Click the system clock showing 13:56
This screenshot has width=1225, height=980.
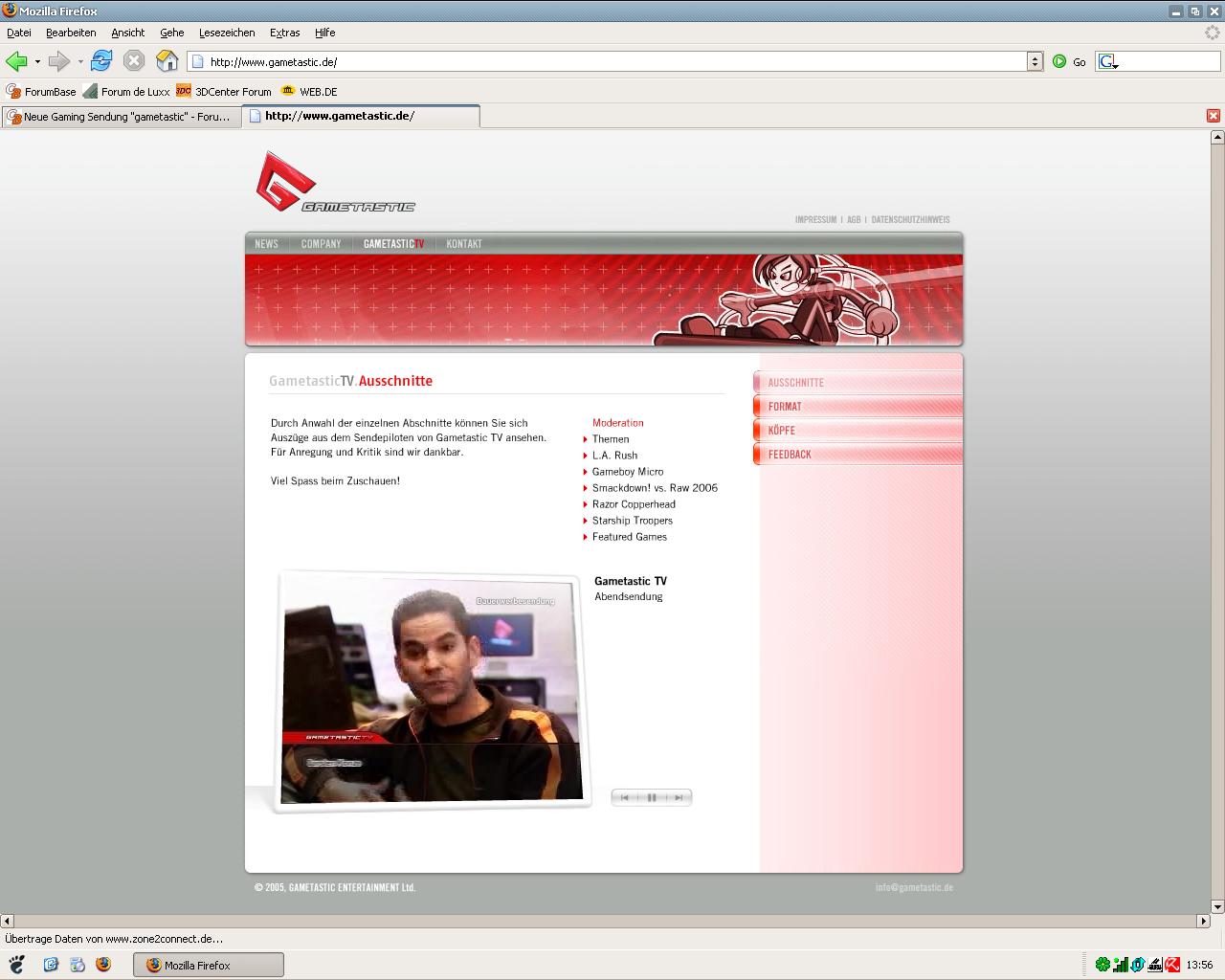(1199, 965)
